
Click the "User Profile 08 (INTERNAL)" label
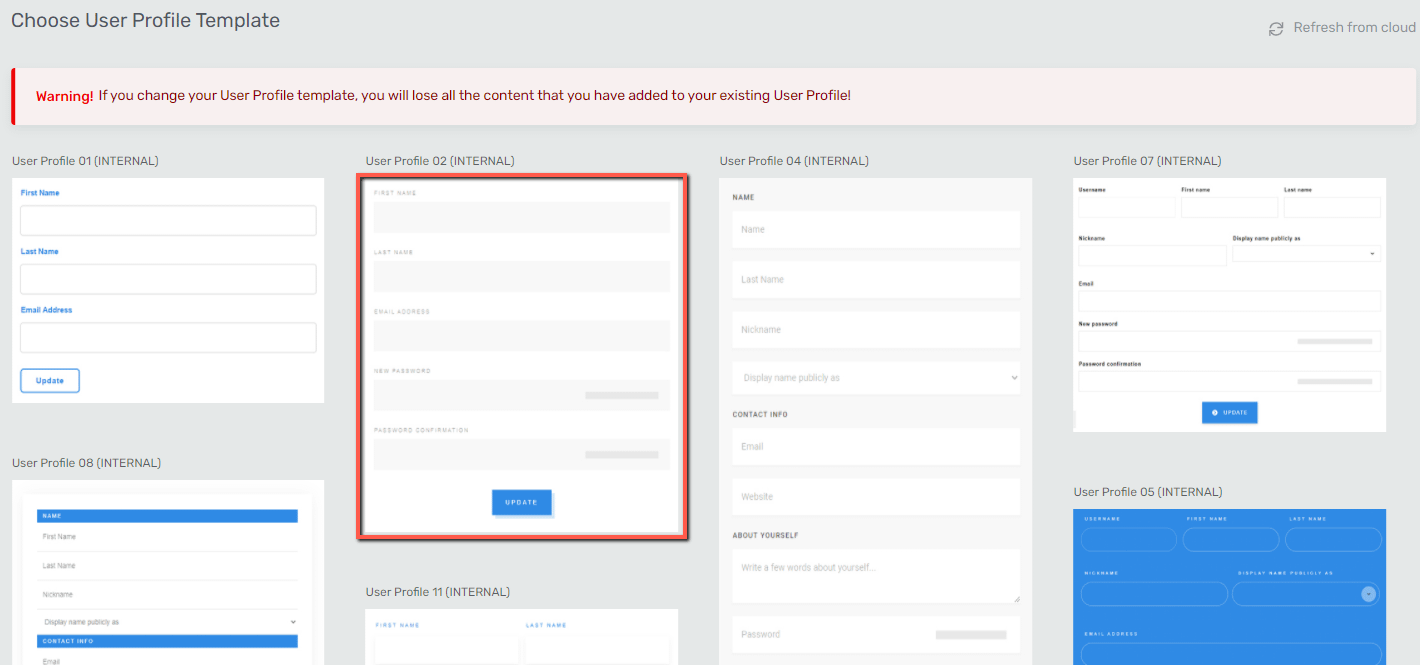point(86,463)
